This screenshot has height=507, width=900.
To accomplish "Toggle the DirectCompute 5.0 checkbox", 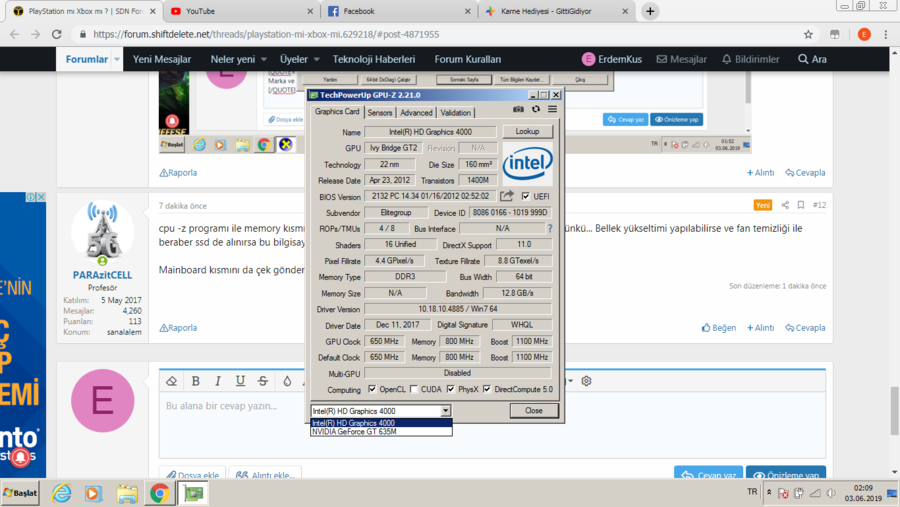I will [487, 389].
